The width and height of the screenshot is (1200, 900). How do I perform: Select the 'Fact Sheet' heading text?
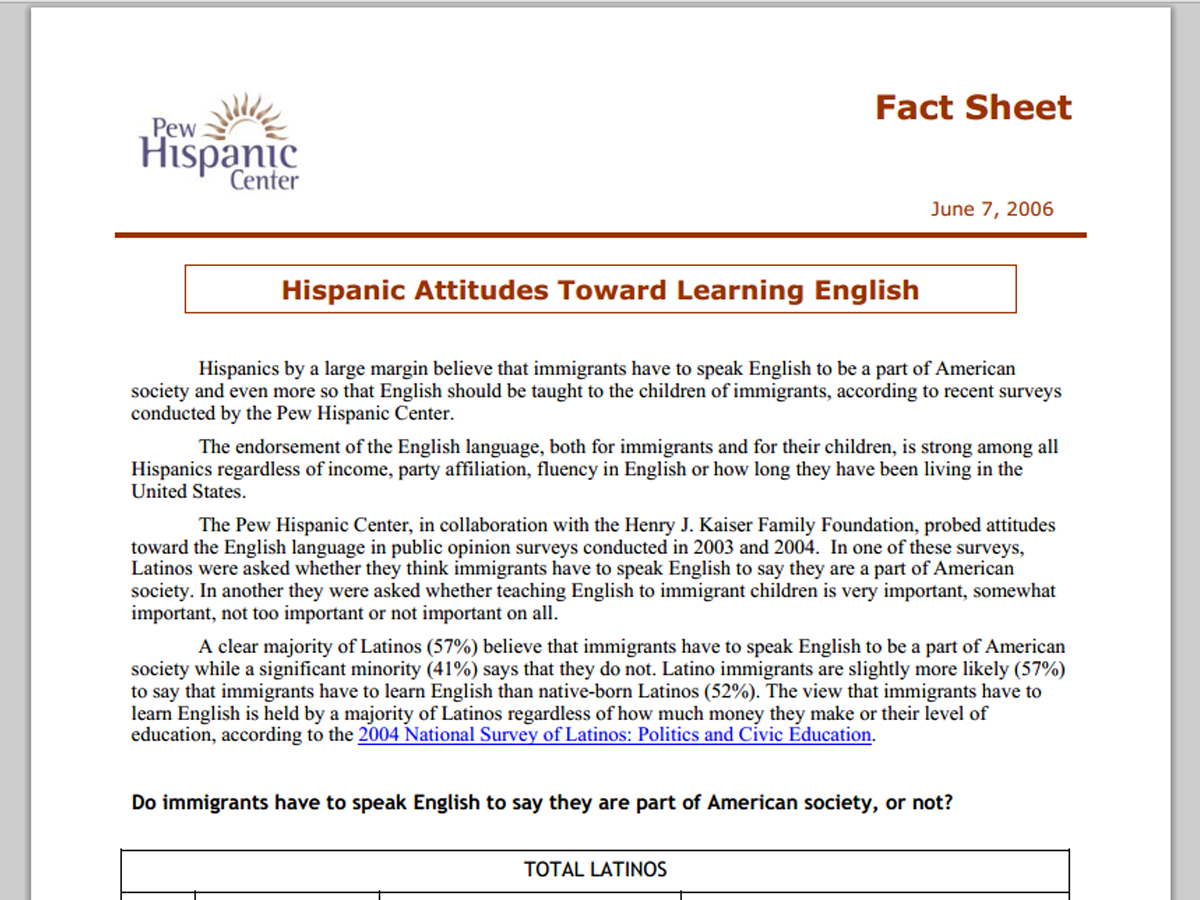click(x=973, y=107)
